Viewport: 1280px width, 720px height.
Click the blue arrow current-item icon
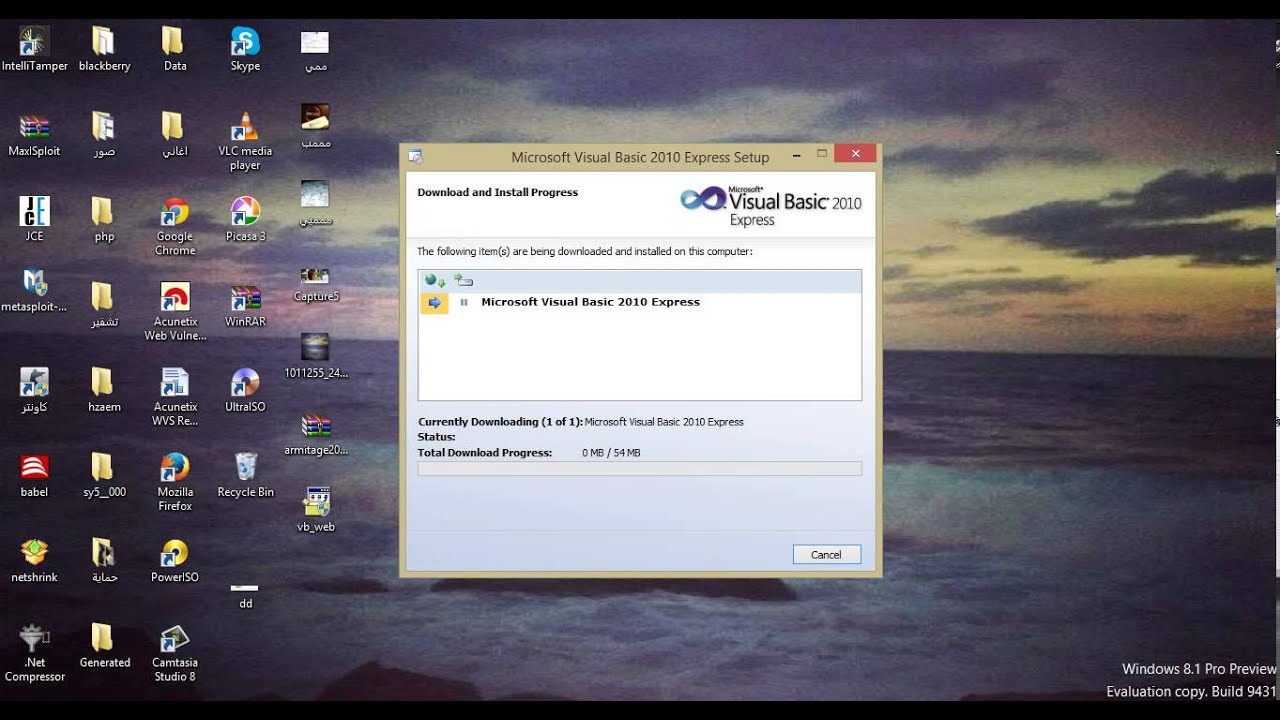(434, 302)
